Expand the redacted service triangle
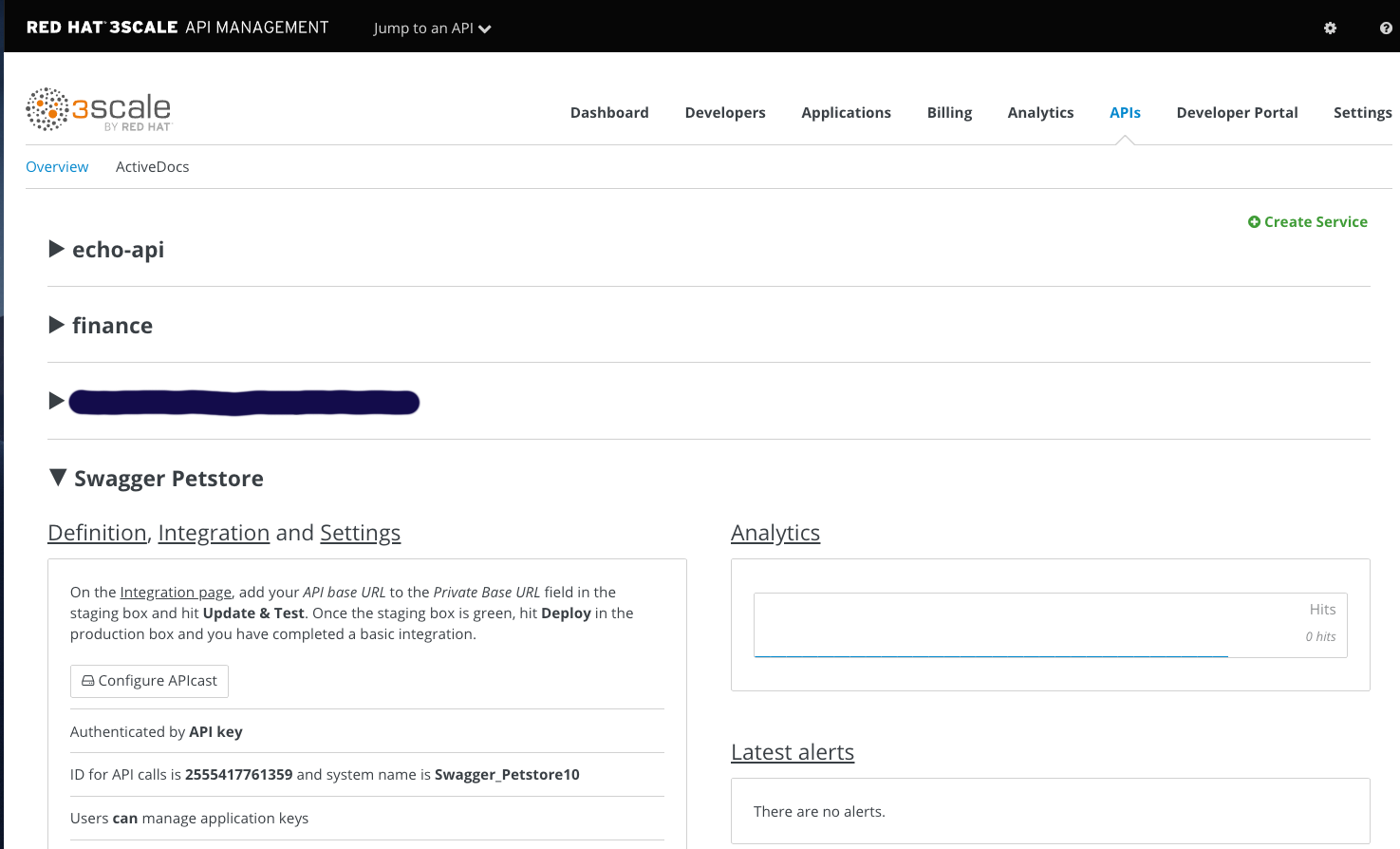Screen dimensions: 1400x849 click(56, 401)
